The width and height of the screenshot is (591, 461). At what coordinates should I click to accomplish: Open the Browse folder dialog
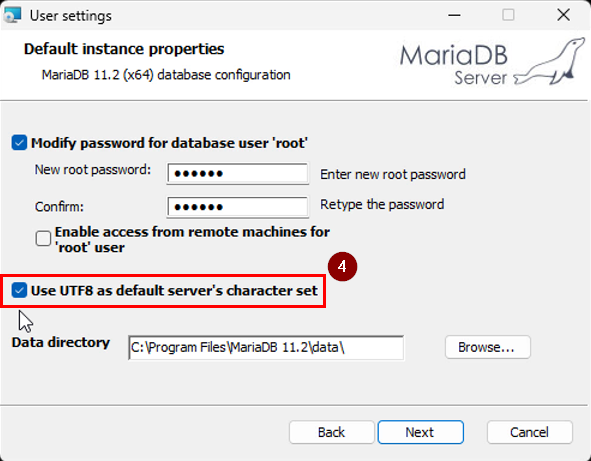(488, 347)
